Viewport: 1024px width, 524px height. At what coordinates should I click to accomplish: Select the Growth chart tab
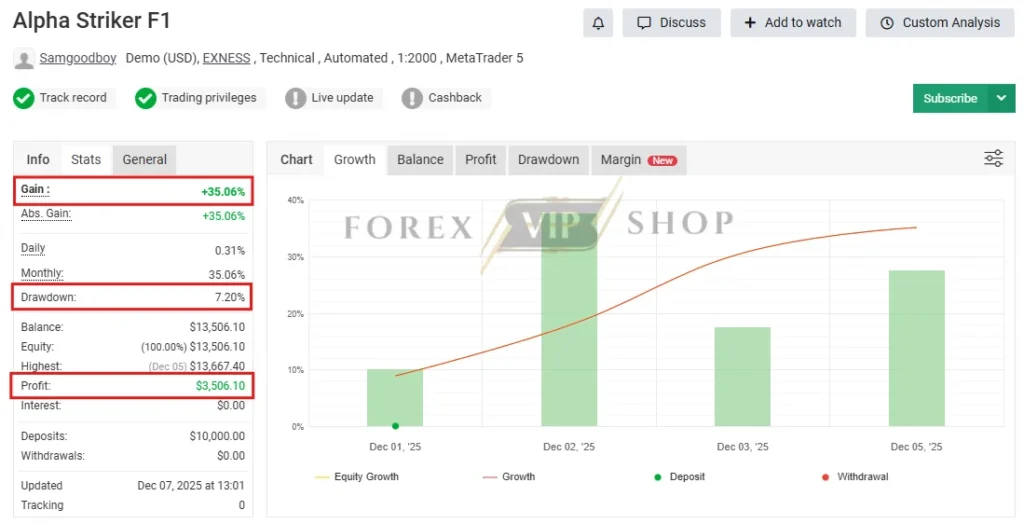point(355,159)
